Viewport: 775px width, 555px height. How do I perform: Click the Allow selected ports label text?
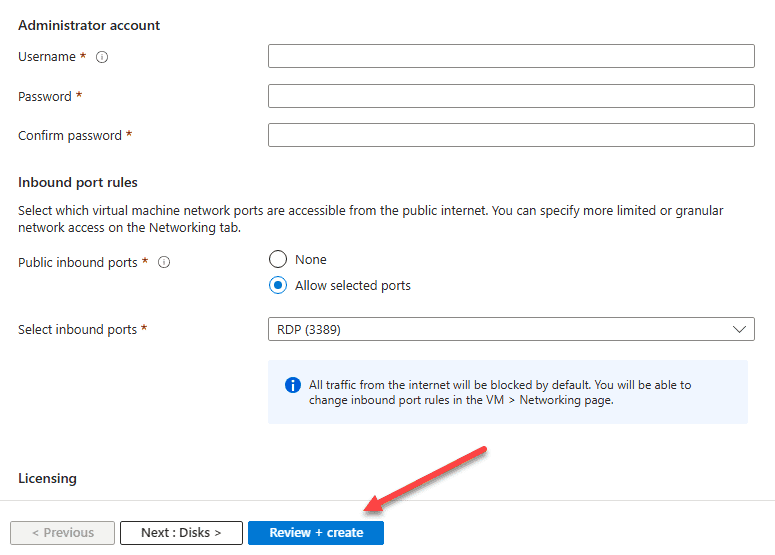(353, 286)
